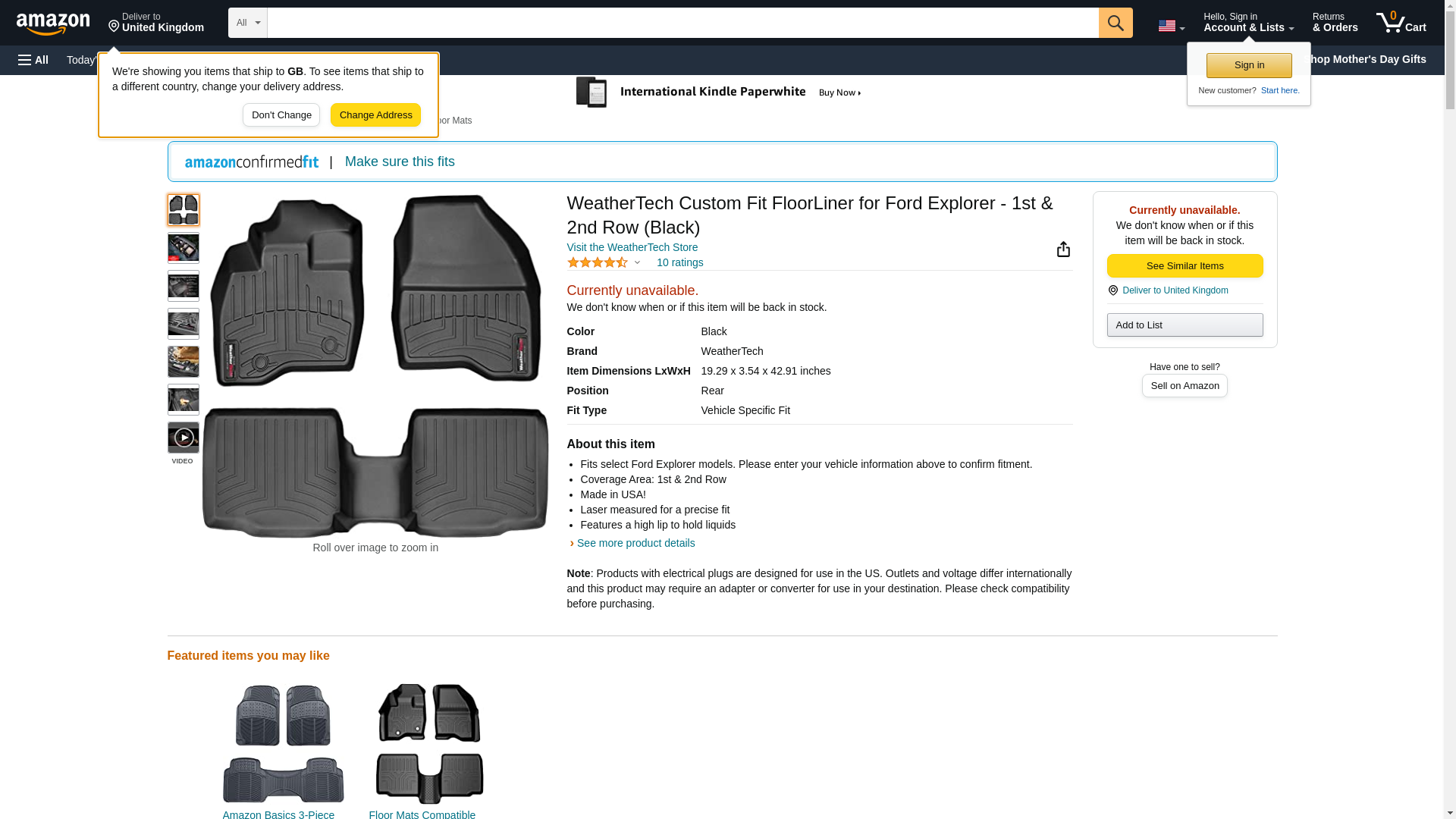Open the Amazon logo home link

[x=53, y=24]
